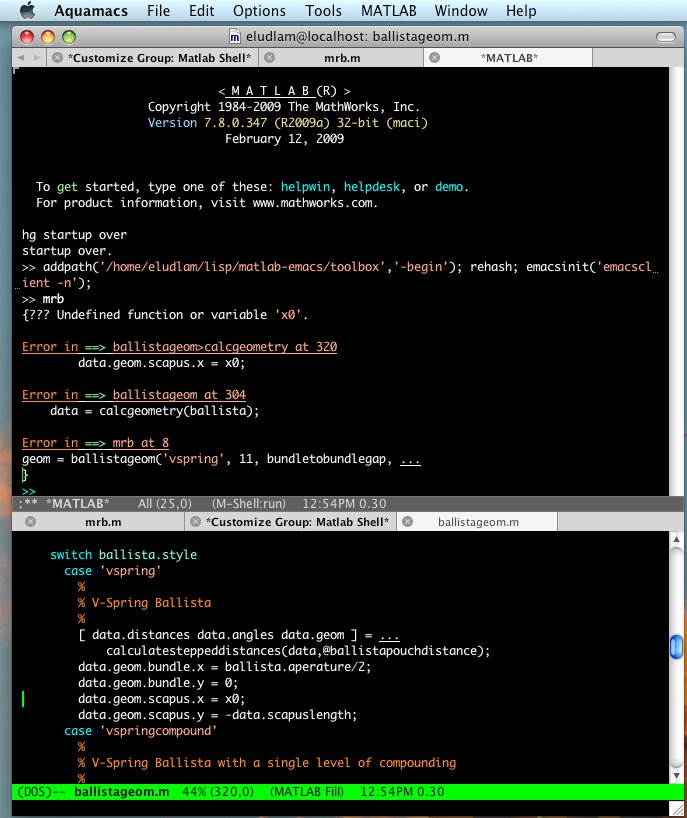Switch to upper mrb.m tab
687x818 pixels.
[341, 58]
